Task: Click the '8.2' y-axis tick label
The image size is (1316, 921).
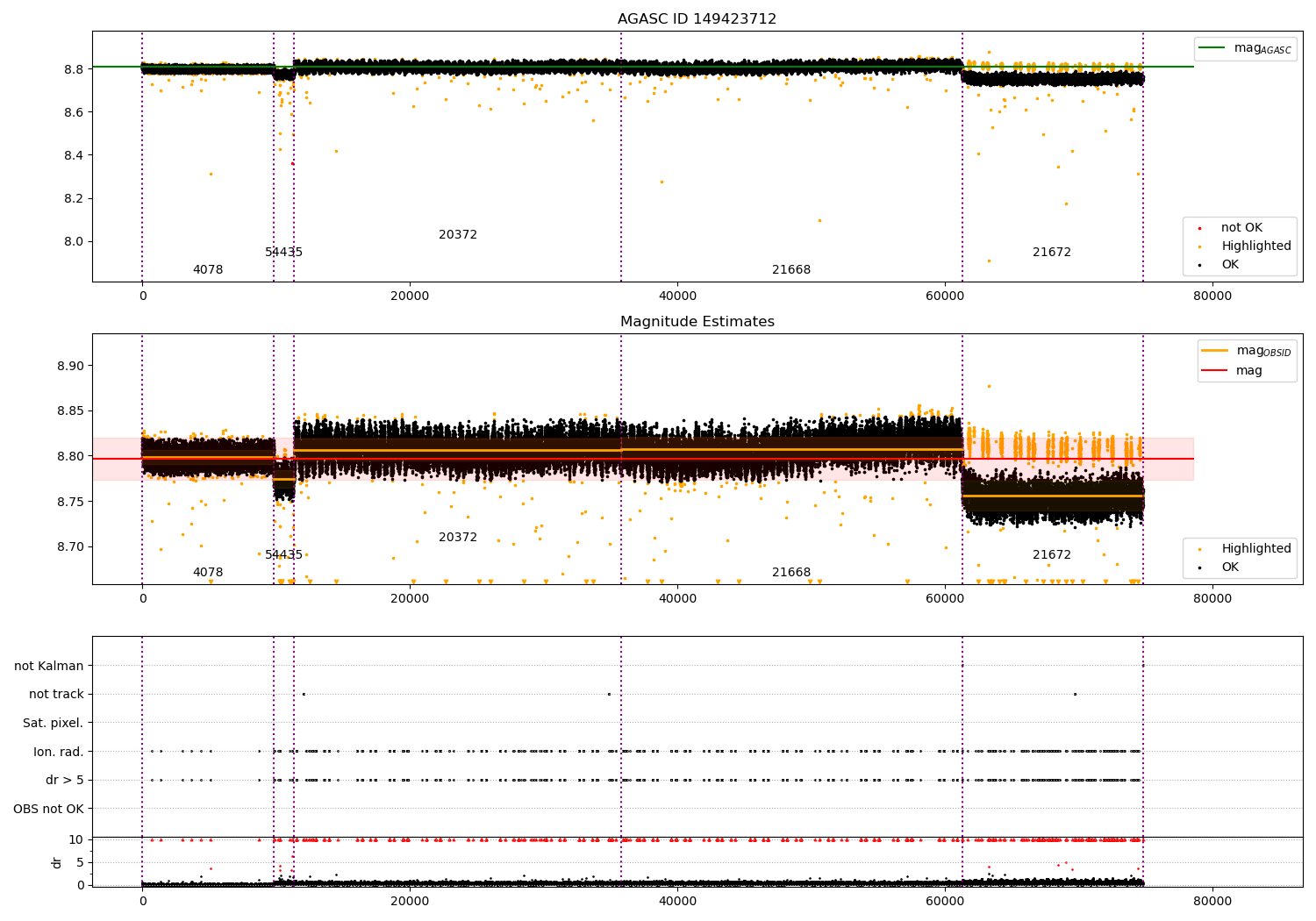Action: tap(74, 199)
